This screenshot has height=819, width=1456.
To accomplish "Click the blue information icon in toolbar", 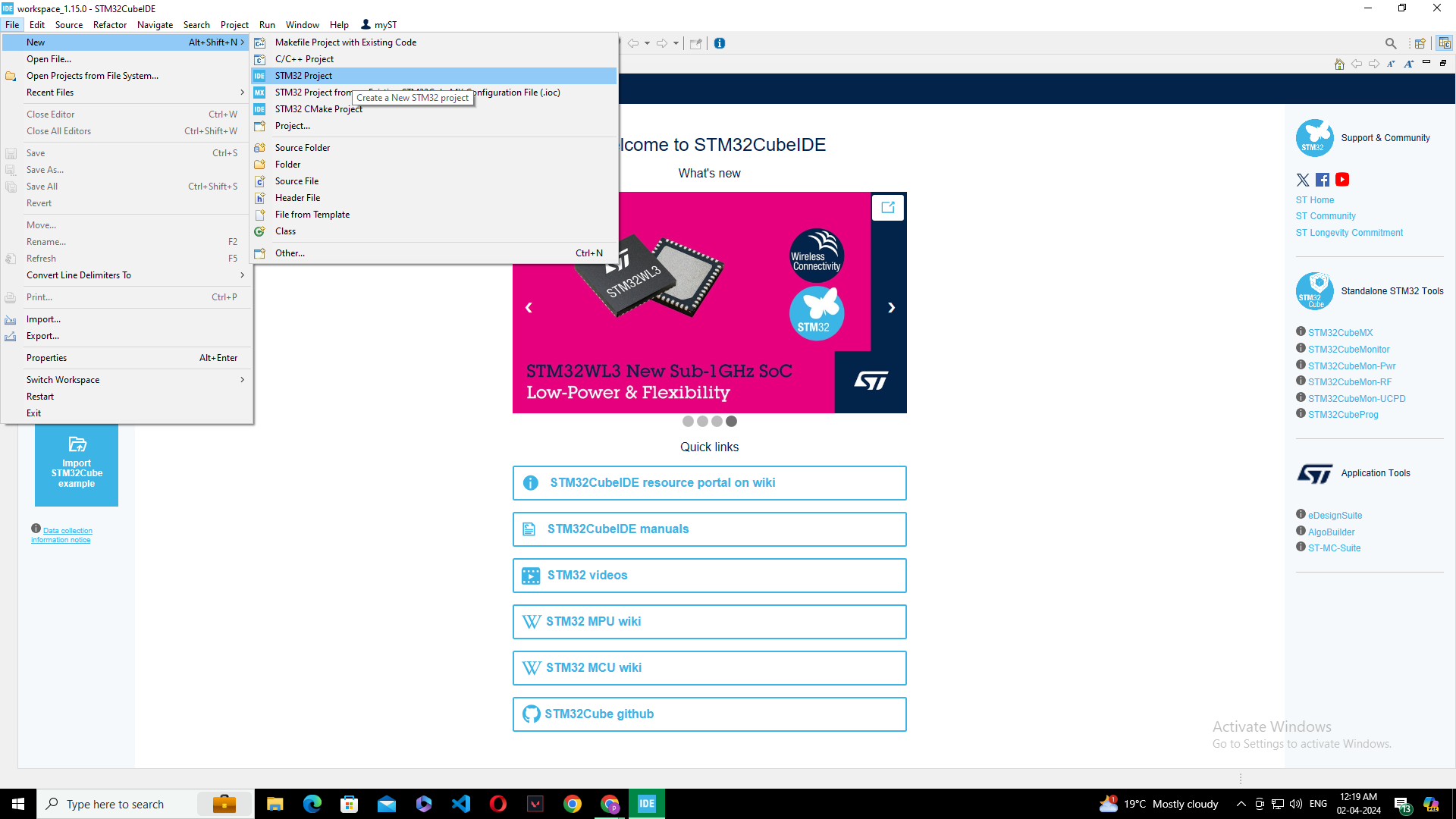I will [x=720, y=43].
